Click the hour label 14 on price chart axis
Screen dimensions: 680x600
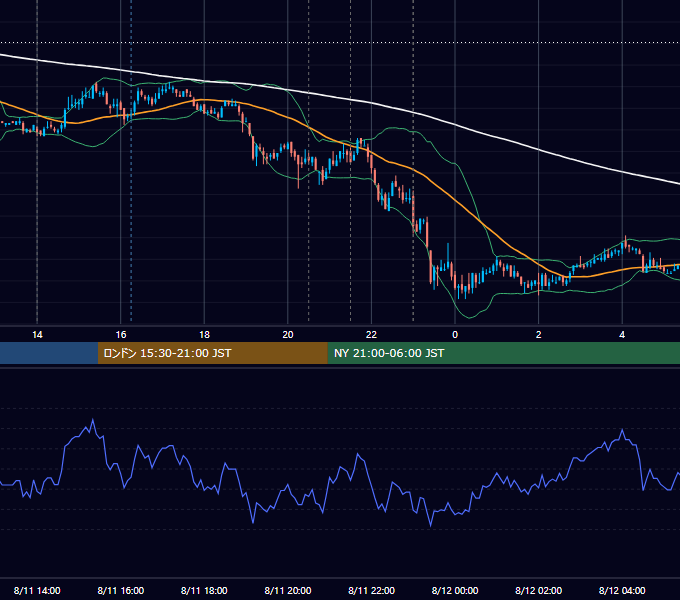click(x=37, y=335)
